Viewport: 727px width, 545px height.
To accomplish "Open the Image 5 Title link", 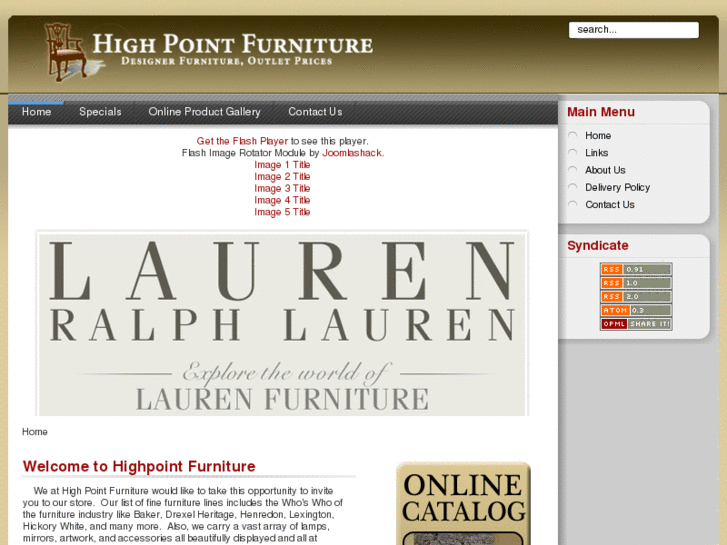I will (282, 212).
